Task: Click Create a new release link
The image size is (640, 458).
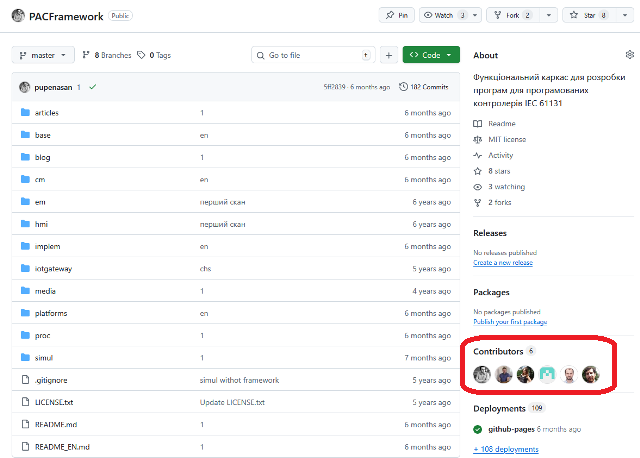Action: click(502, 262)
